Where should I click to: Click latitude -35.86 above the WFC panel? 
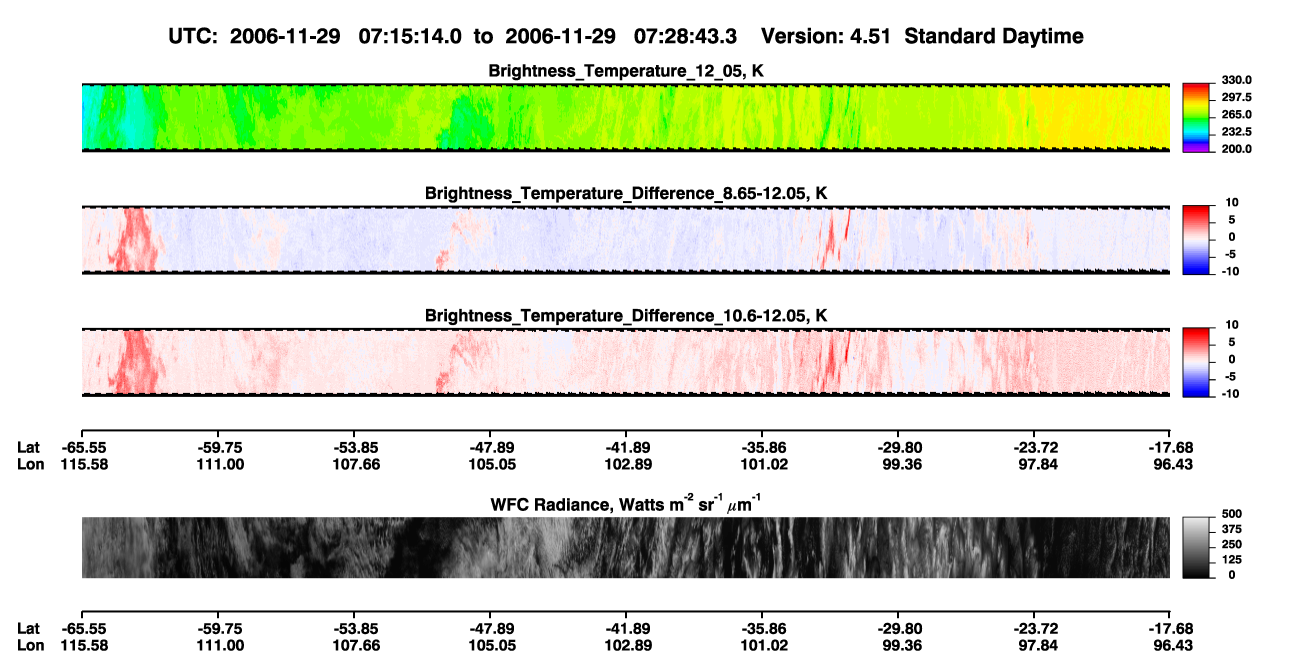[762, 448]
